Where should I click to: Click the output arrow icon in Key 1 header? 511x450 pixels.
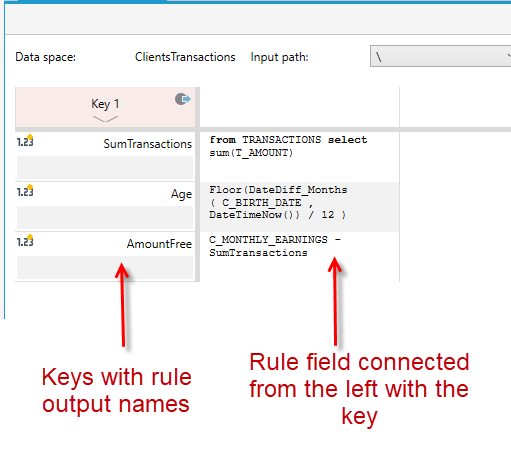183,99
